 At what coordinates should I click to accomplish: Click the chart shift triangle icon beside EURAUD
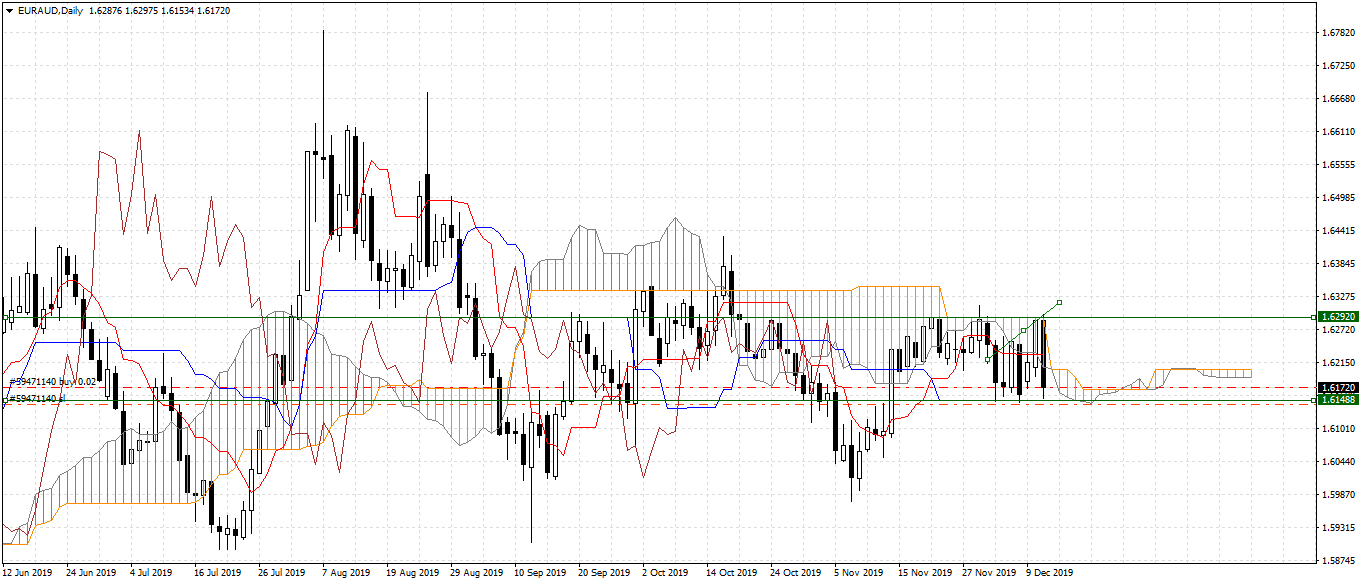pos(10,10)
